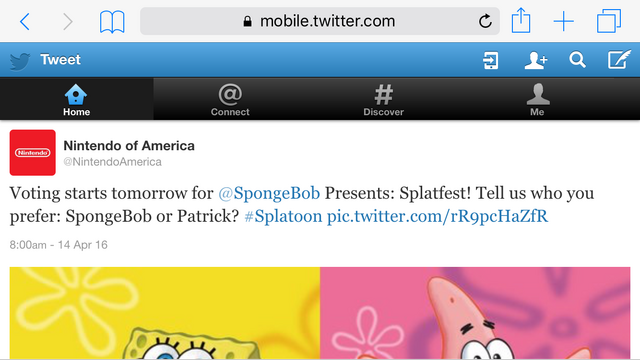This screenshot has width=640, height=360.
Task: Open Safari bookmarks book icon
Action: (112, 22)
